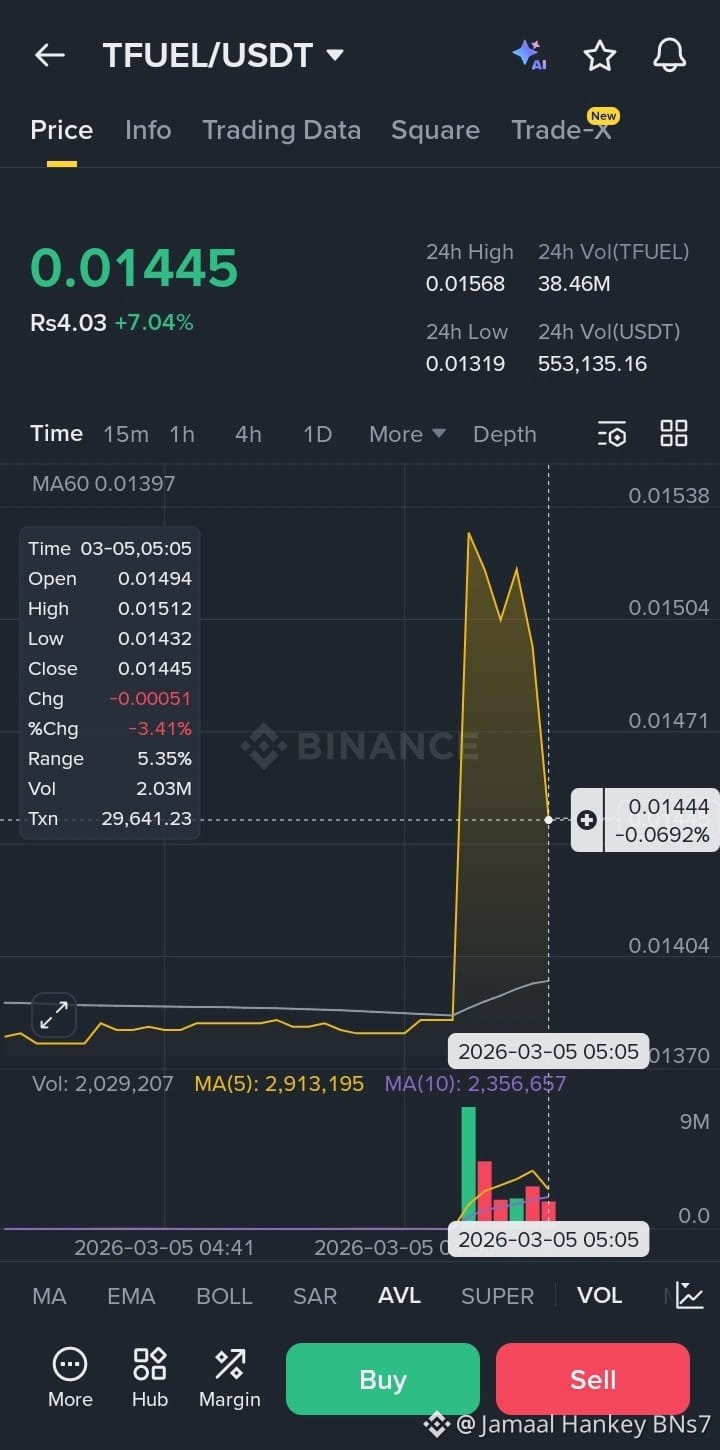
Task: Open the Hub icon
Action: click(x=150, y=1377)
